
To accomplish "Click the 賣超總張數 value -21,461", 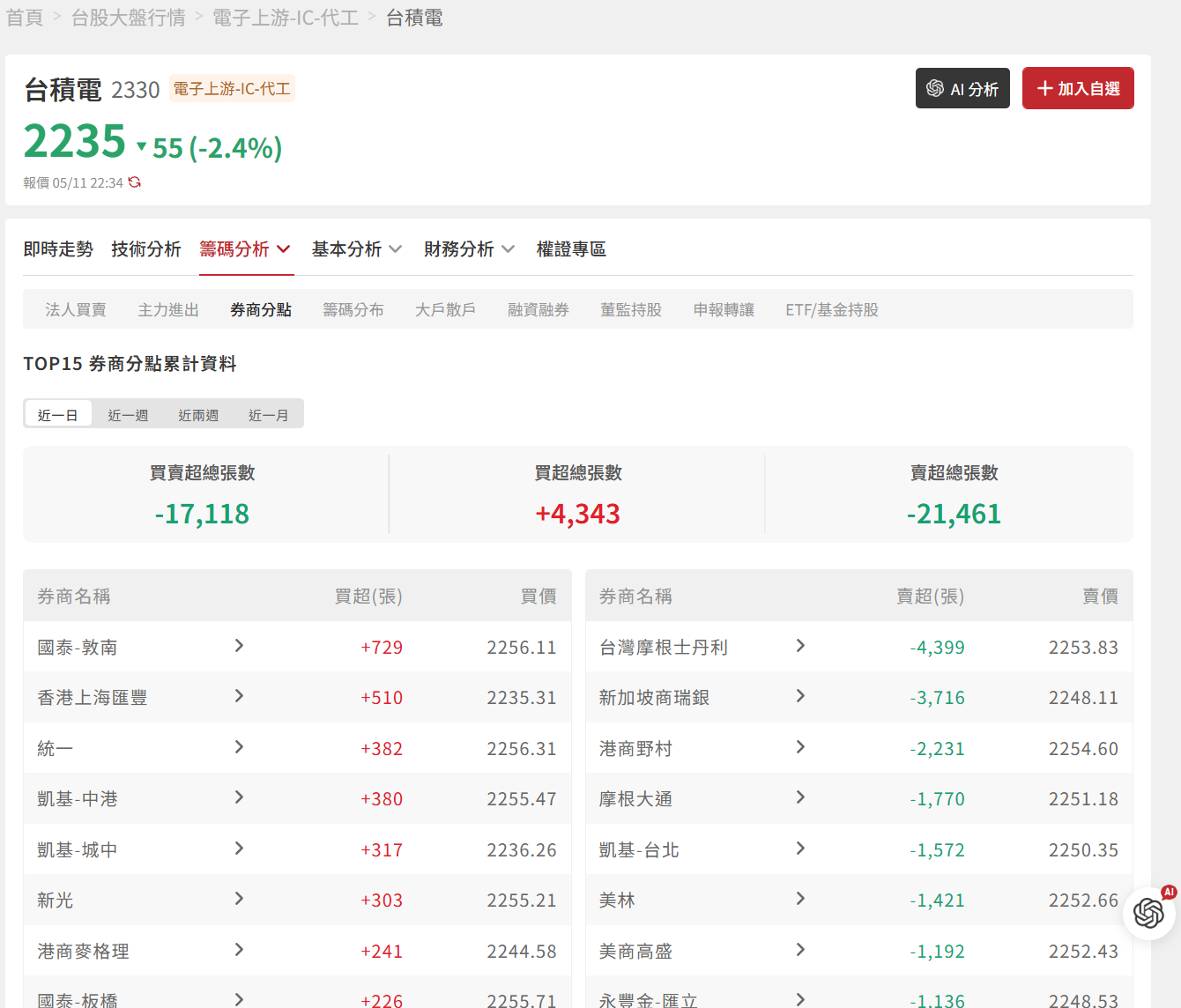I will pyautogui.click(x=954, y=514).
